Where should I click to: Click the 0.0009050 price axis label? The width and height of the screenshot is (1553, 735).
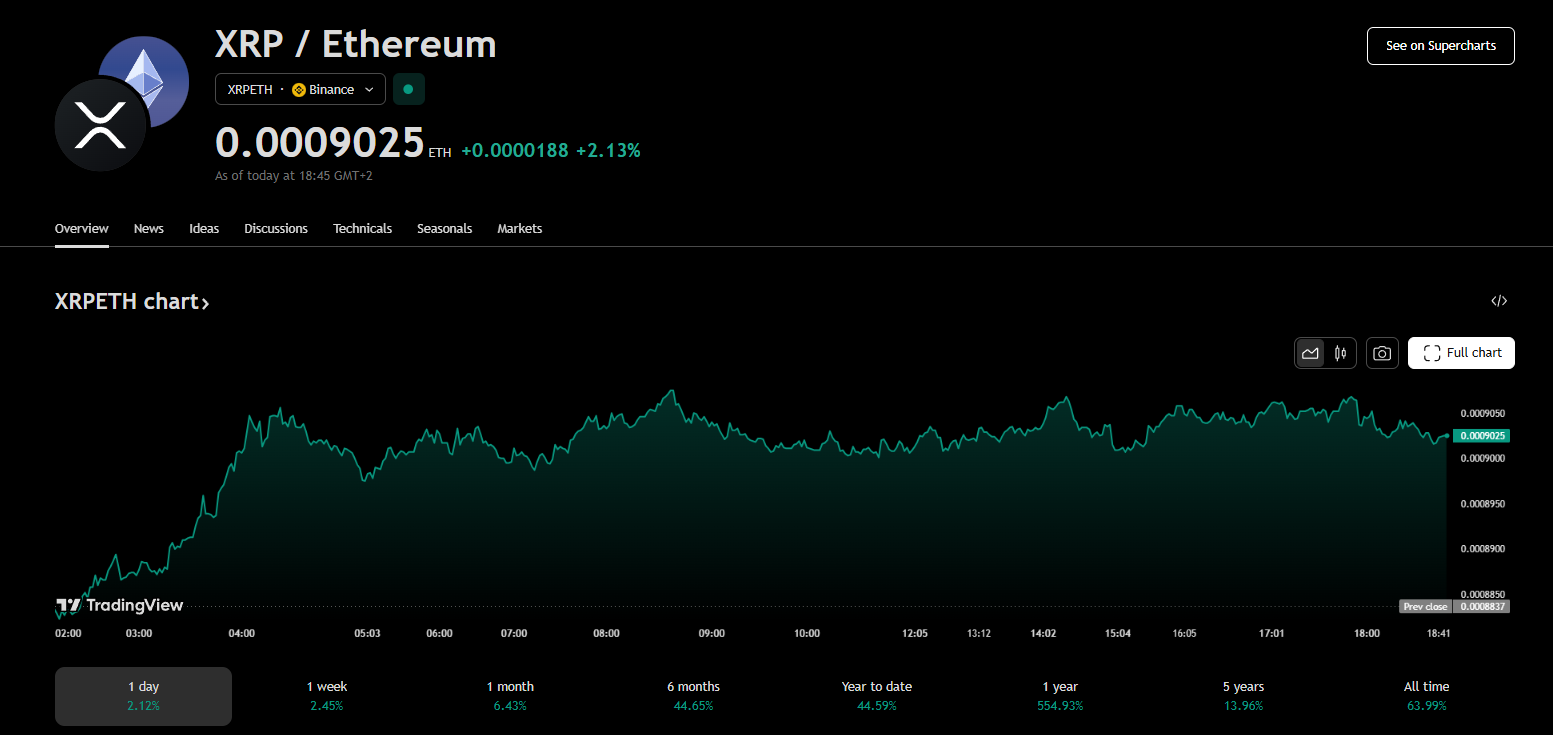[1482, 413]
